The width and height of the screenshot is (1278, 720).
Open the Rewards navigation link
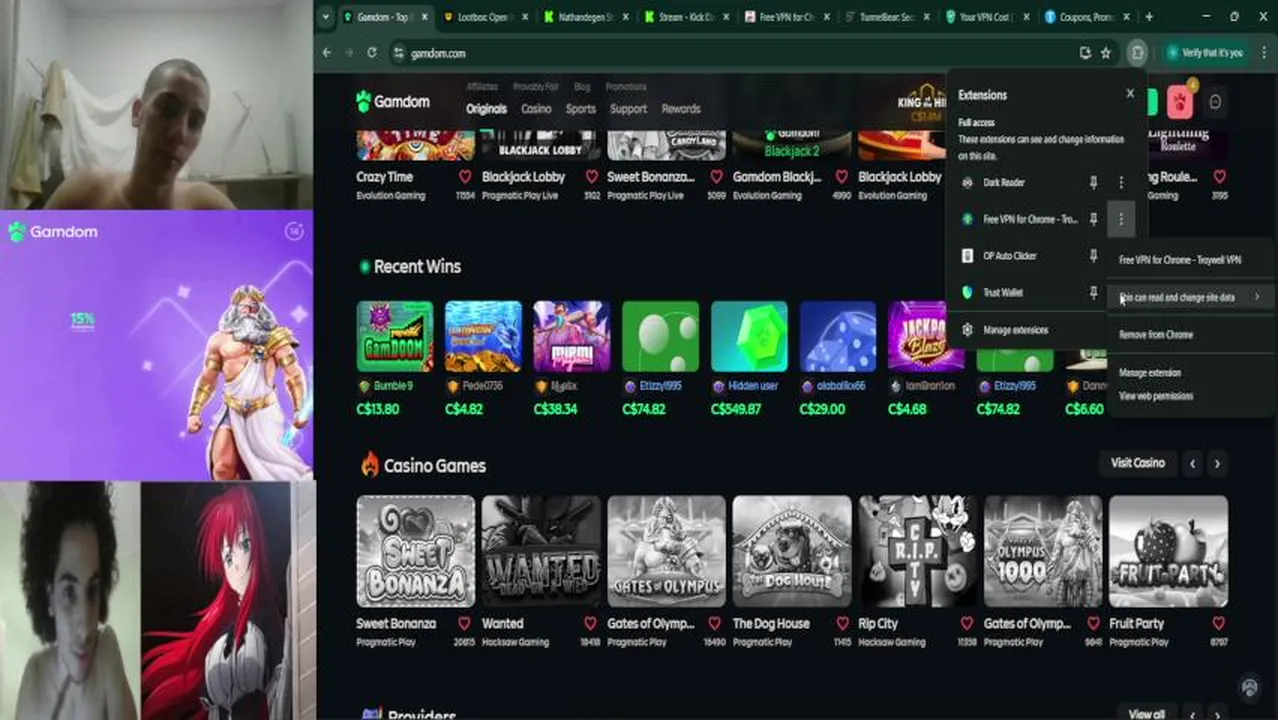[681, 109]
